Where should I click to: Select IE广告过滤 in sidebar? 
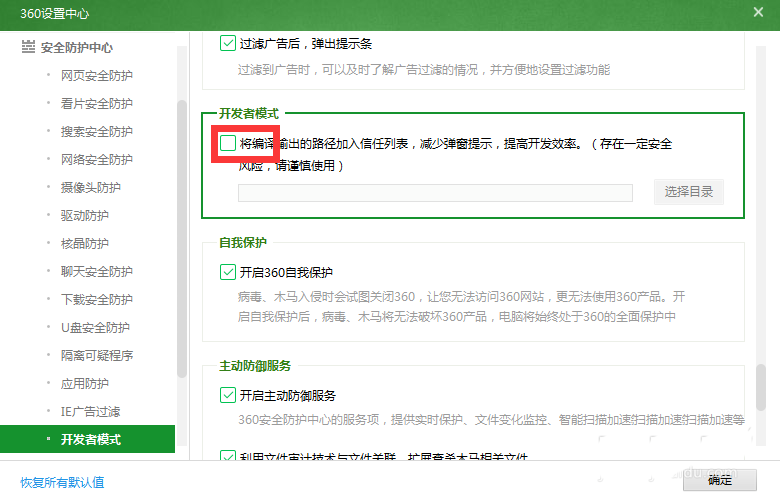91,411
